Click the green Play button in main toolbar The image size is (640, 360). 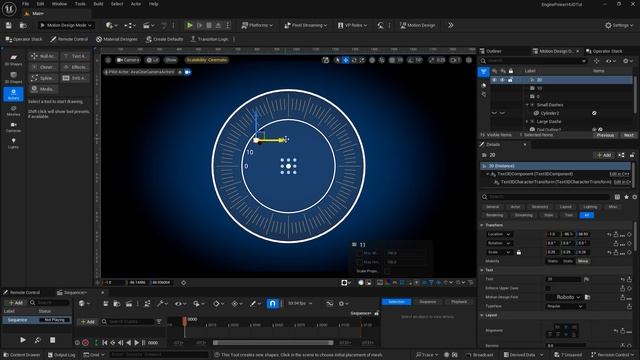[189, 25]
